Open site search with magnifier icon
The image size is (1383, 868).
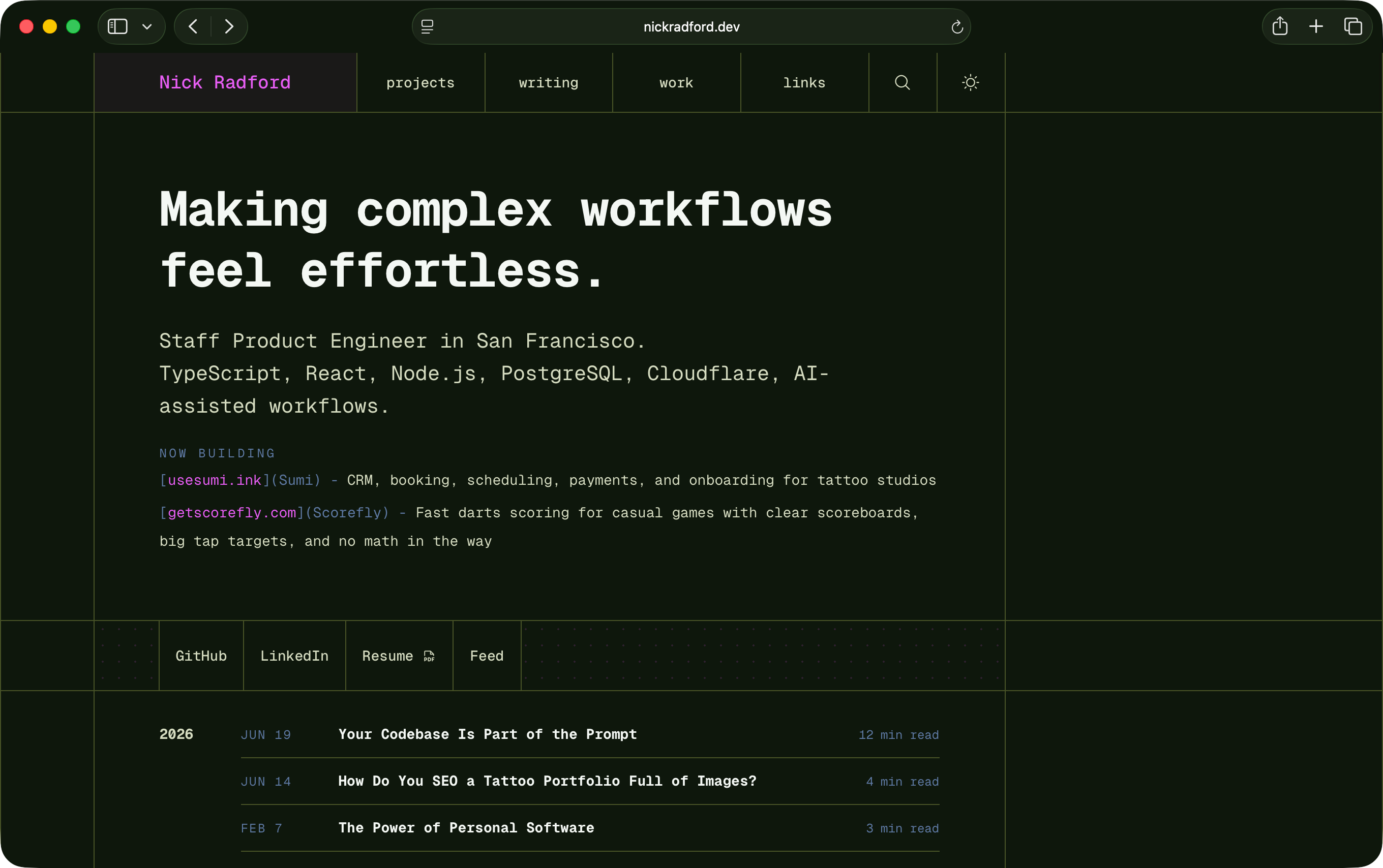pos(903,83)
